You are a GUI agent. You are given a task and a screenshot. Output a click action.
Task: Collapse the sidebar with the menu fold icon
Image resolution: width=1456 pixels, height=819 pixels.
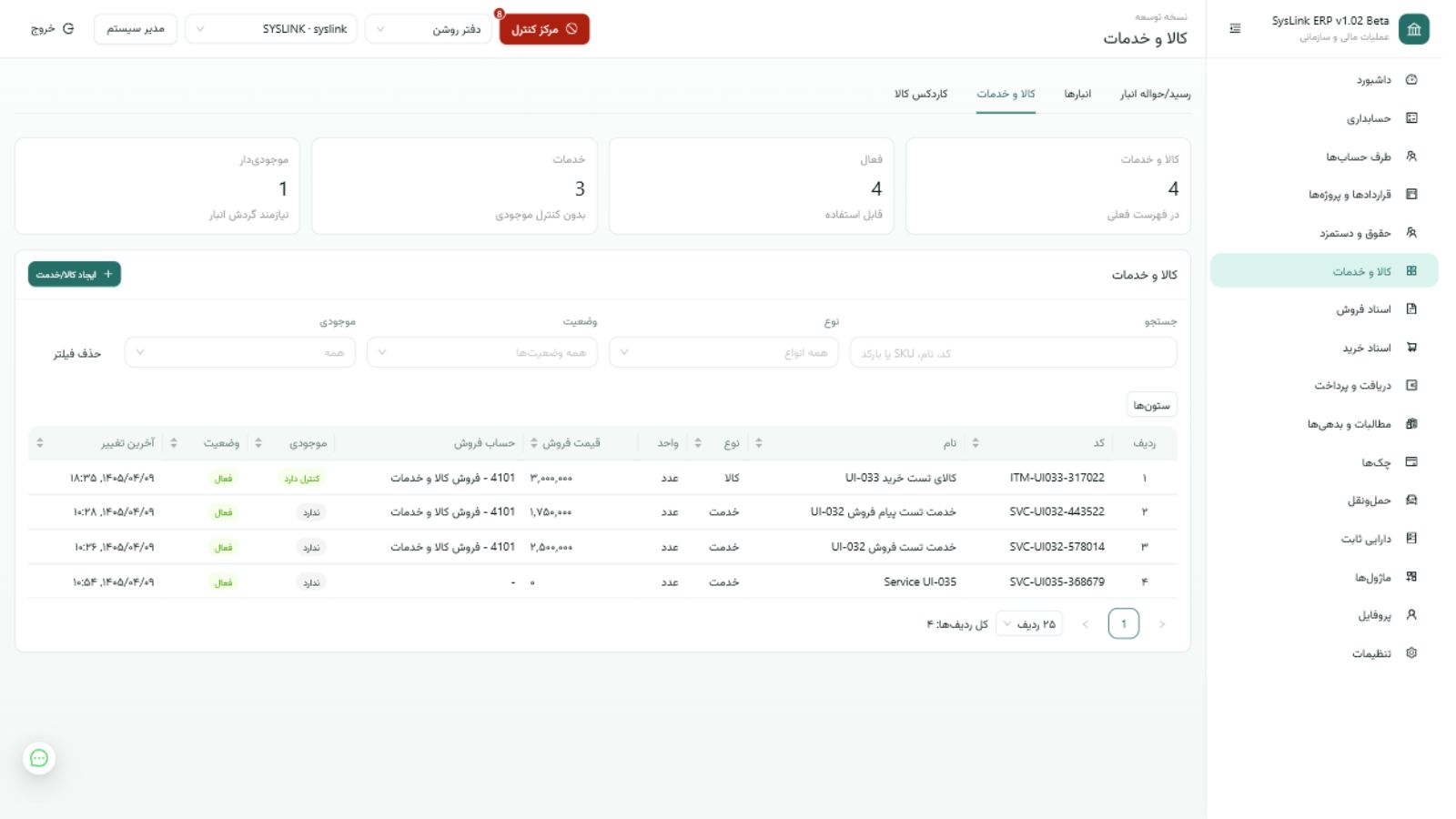(1235, 29)
